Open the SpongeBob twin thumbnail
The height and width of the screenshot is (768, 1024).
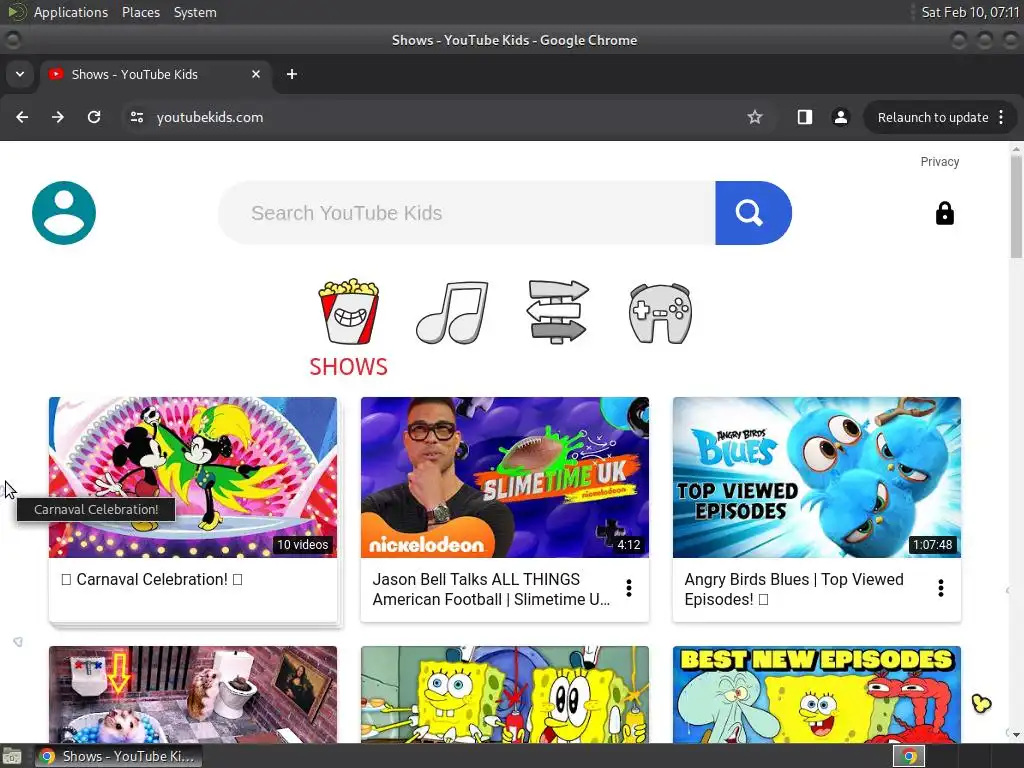[x=505, y=695]
